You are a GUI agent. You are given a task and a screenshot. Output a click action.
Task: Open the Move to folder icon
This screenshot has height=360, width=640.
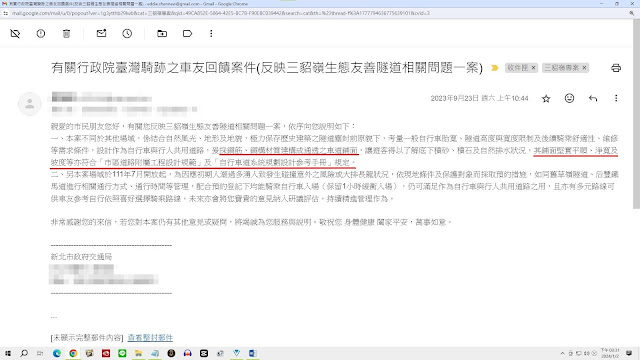[162, 33]
